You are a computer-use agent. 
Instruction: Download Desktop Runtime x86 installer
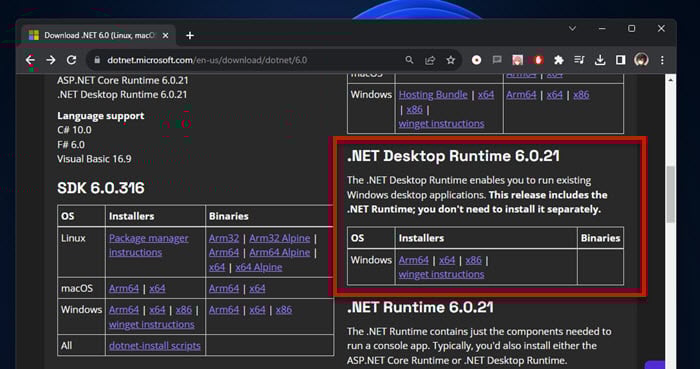pos(473,260)
